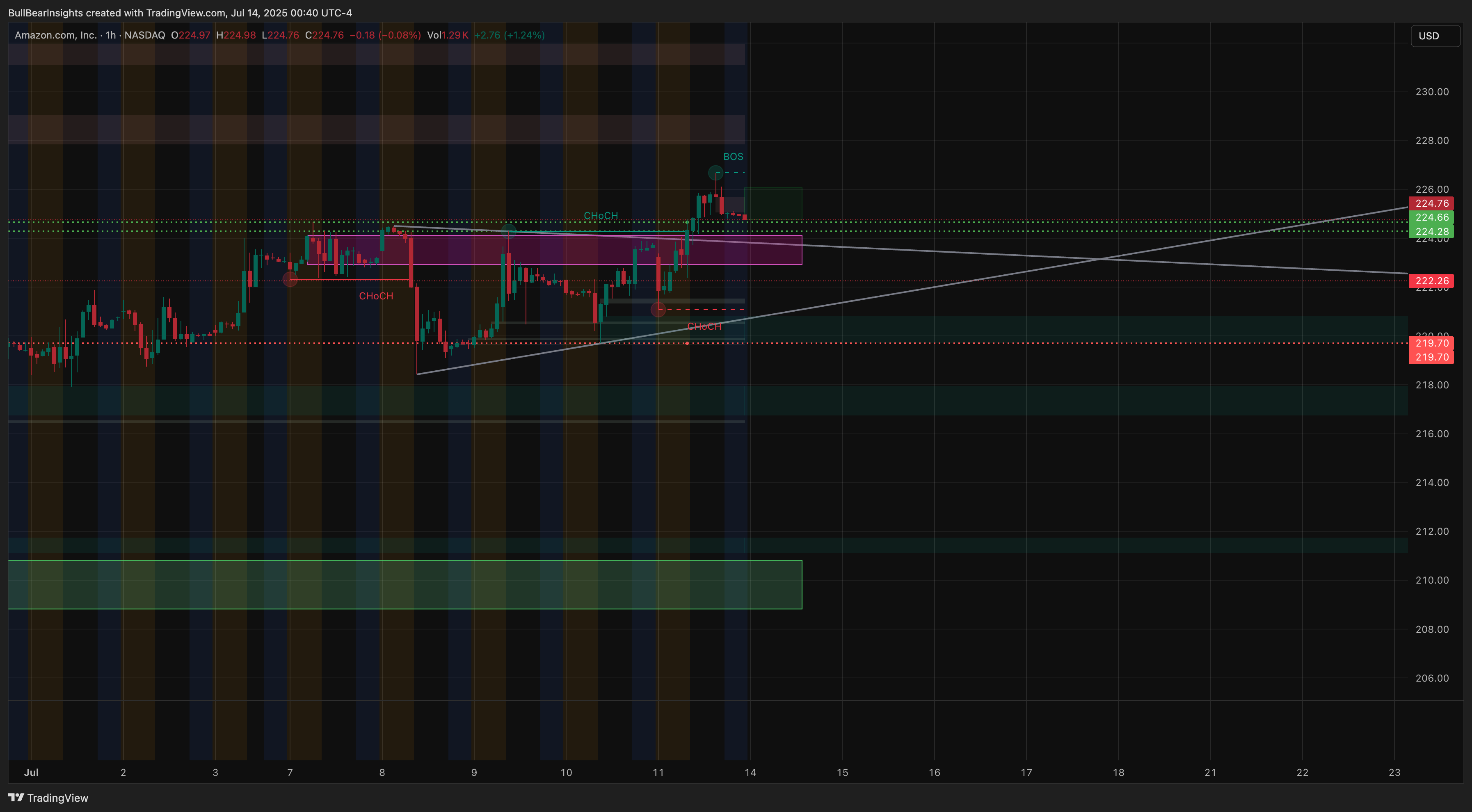This screenshot has width=1472, height=812.
Task: Select the green CHoCH annotation label
Action: click(601, 215)
